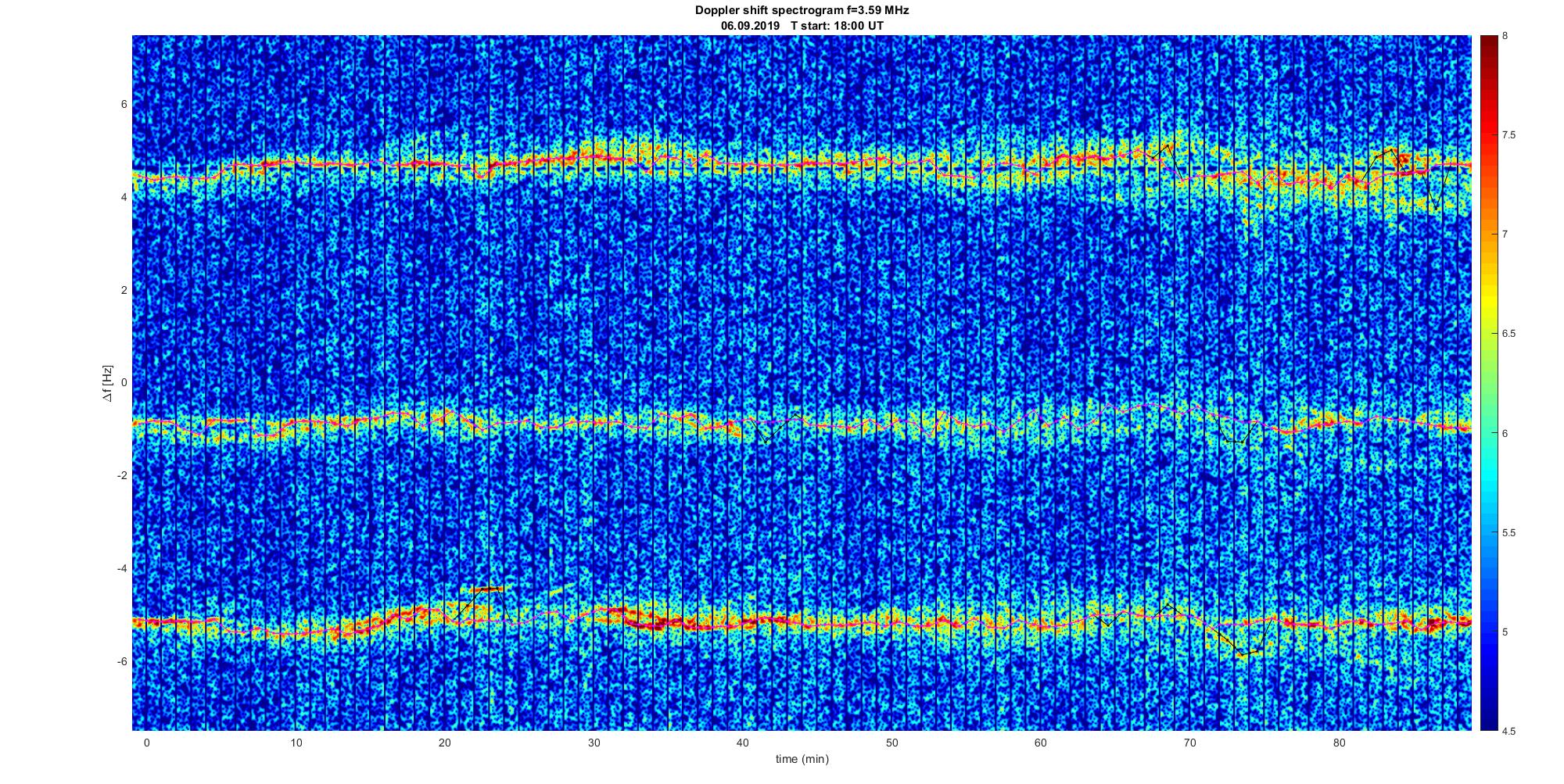
Task: Click the colorbar tick label '5.5'
Action: (1509, 532)
